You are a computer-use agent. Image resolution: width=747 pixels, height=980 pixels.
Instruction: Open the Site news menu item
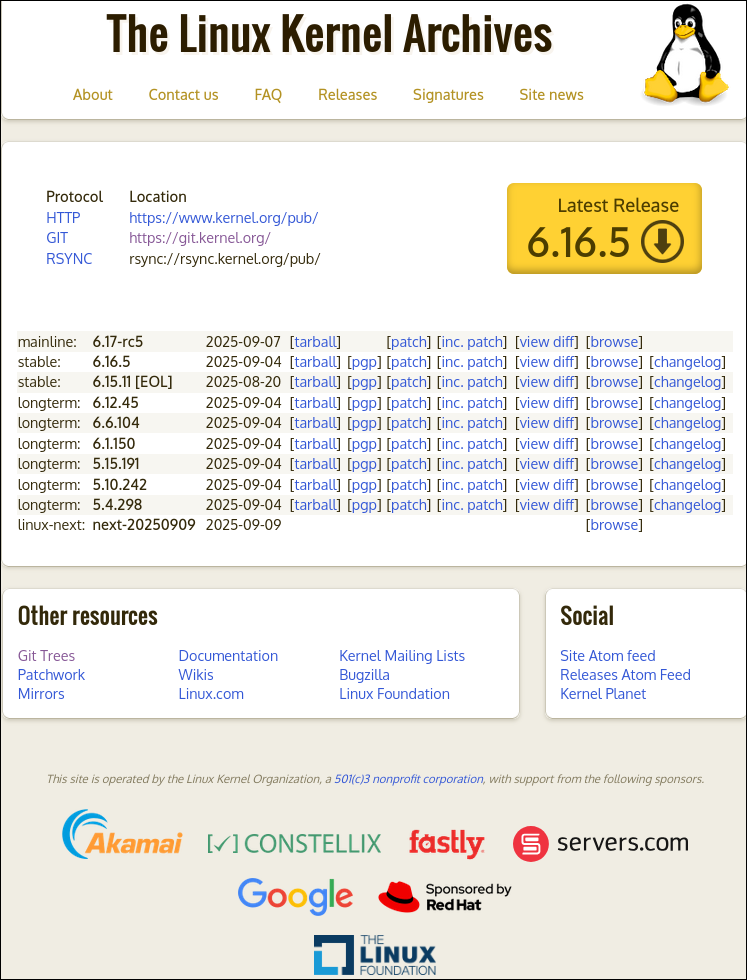click(551, 94)
